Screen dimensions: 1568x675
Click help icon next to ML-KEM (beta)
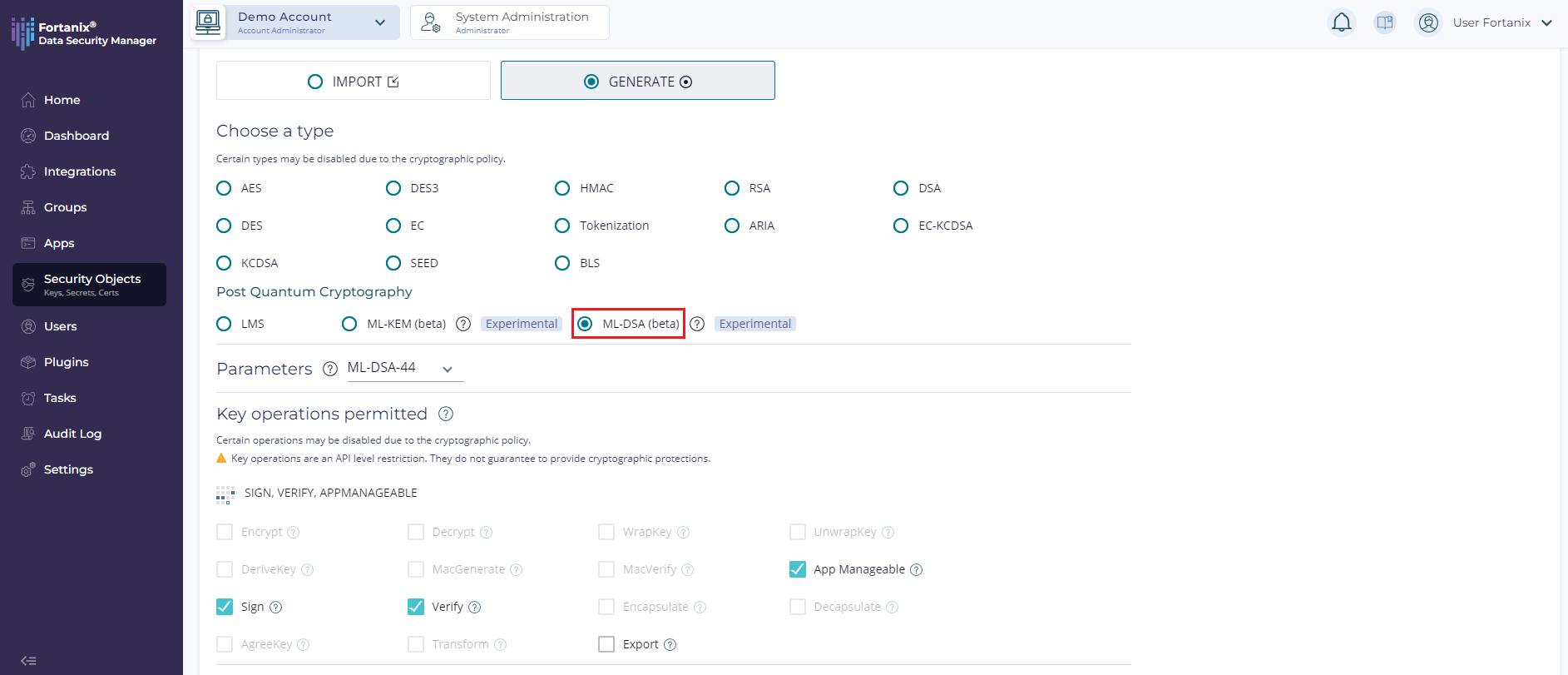click(x=463, y=324)
